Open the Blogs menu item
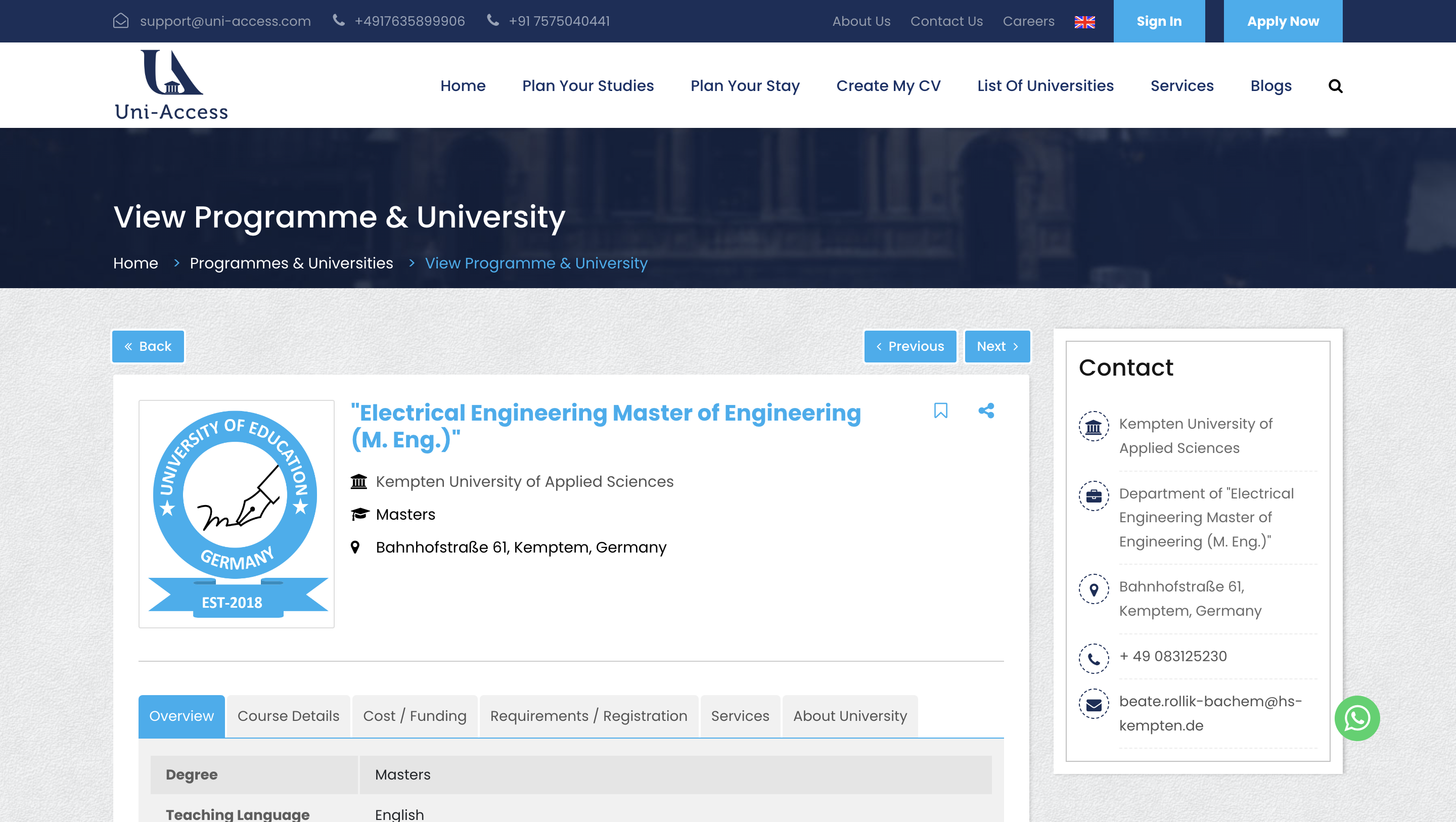This screenshot has height=822, width=1456. click(x=1270, y=86)
